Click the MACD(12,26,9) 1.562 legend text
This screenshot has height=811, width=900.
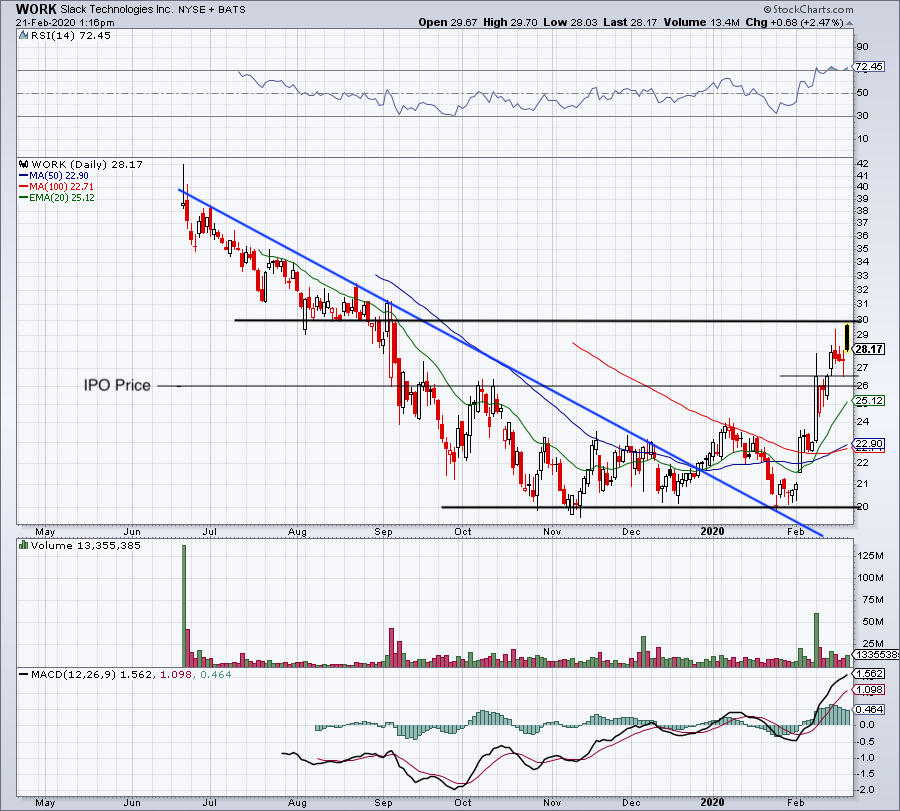pos(92,674)
